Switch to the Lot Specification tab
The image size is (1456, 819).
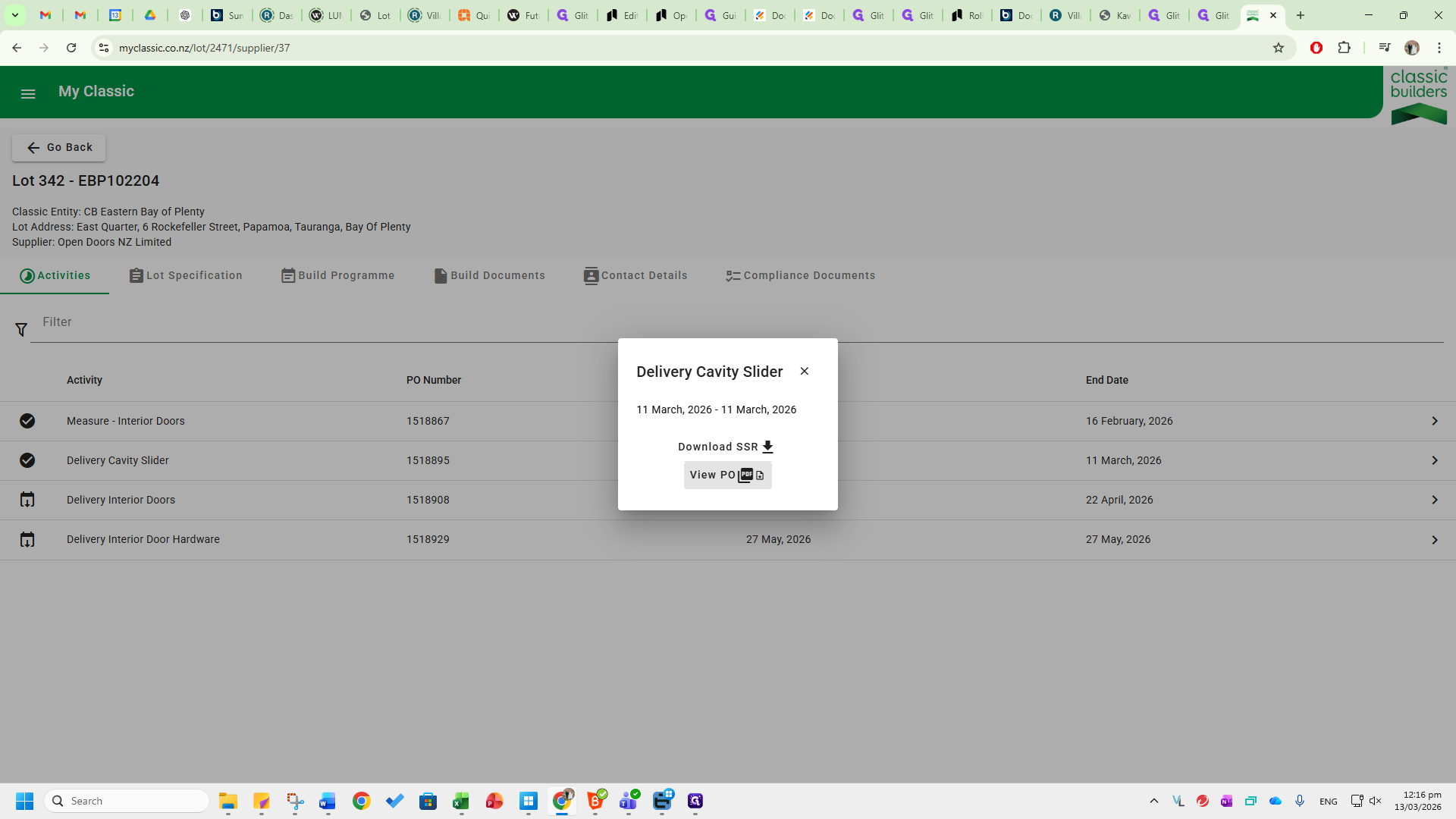[186, 275]
